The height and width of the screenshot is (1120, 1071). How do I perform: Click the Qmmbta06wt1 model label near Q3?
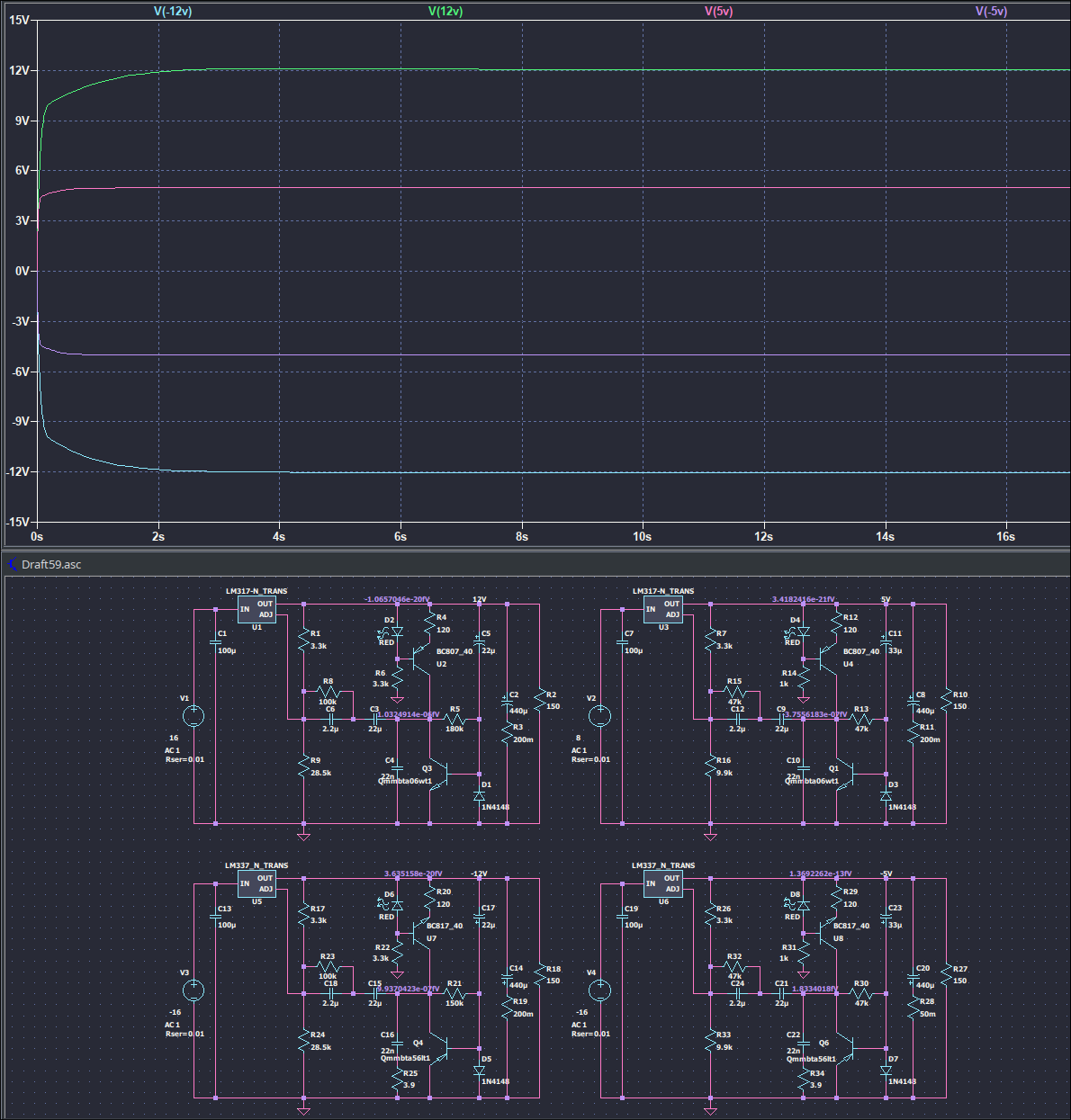[x=405, y=781]
